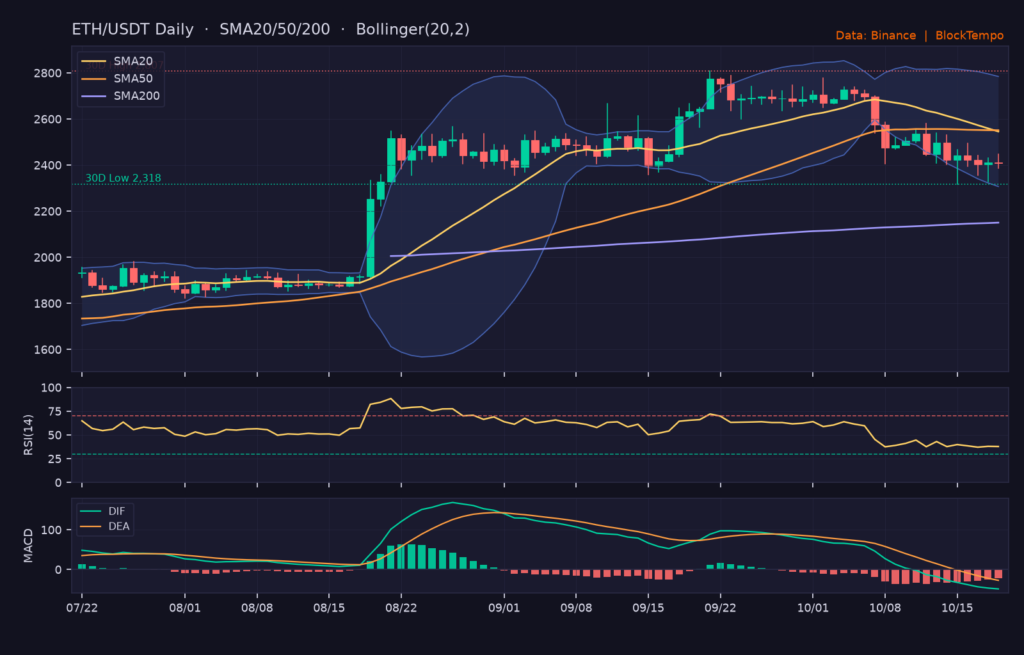Viewport: 1024px width, 655px height.
Task: Click the 2400 price axis label
Action: 48,165
